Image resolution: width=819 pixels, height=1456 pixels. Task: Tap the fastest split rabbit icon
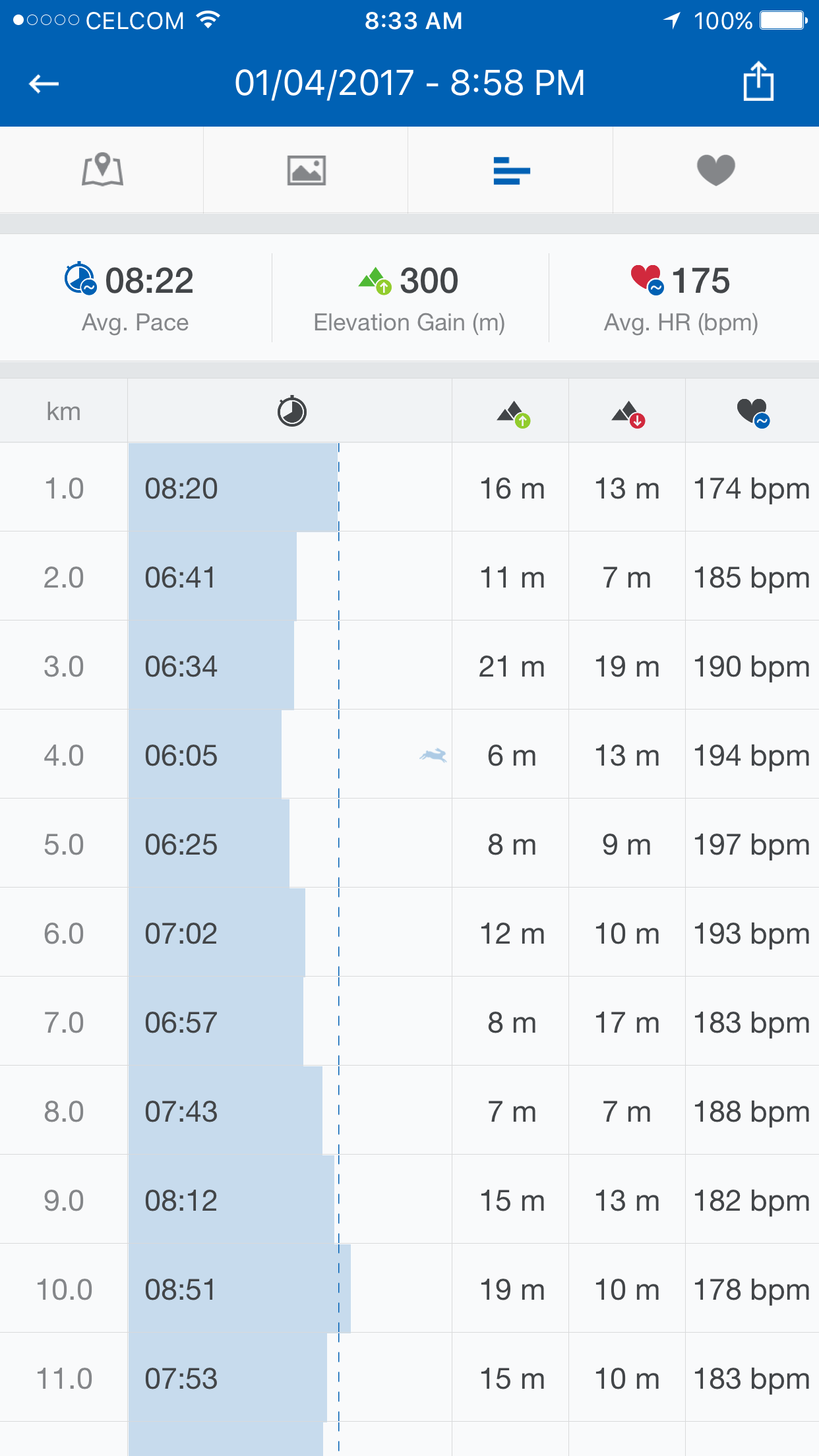(x=433, y=755)
